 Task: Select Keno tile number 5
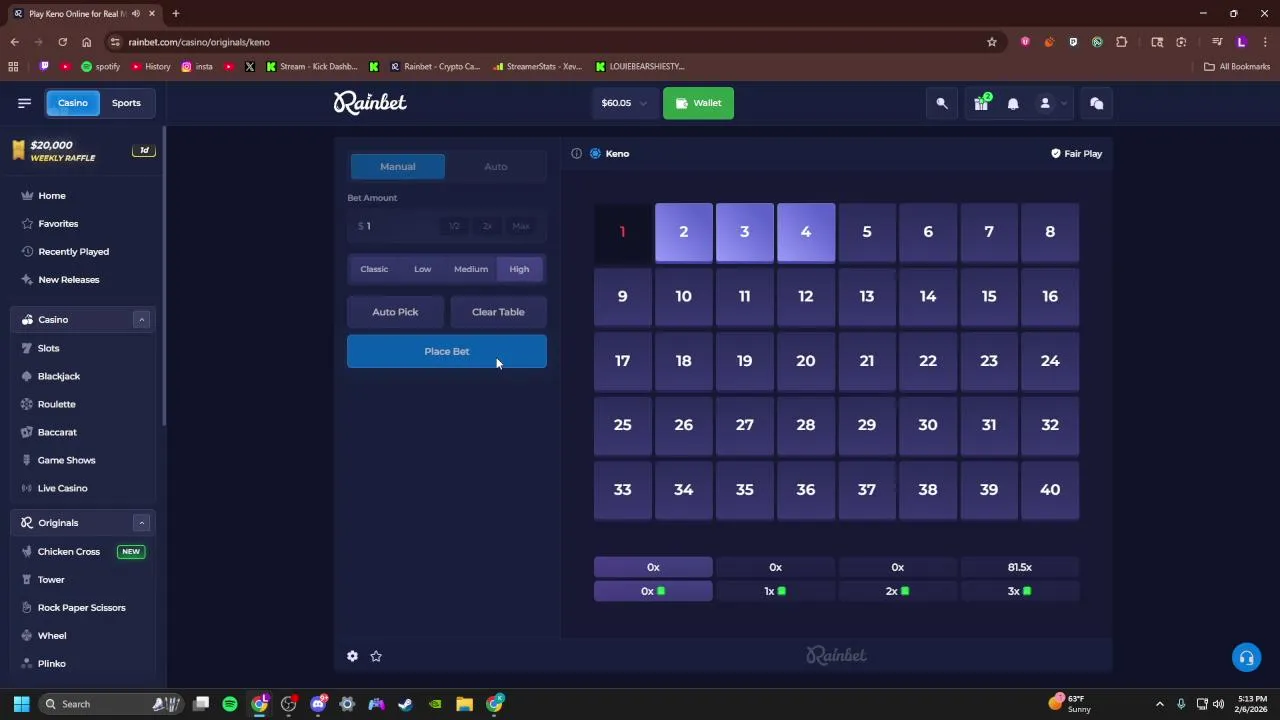pos(867,232)
